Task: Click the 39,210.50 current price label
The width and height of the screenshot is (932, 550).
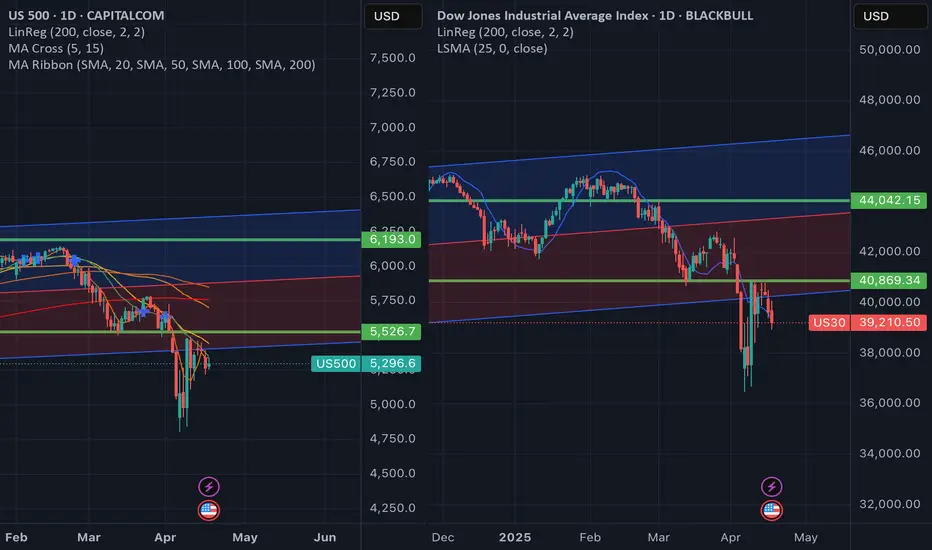Action: [889, 323]
